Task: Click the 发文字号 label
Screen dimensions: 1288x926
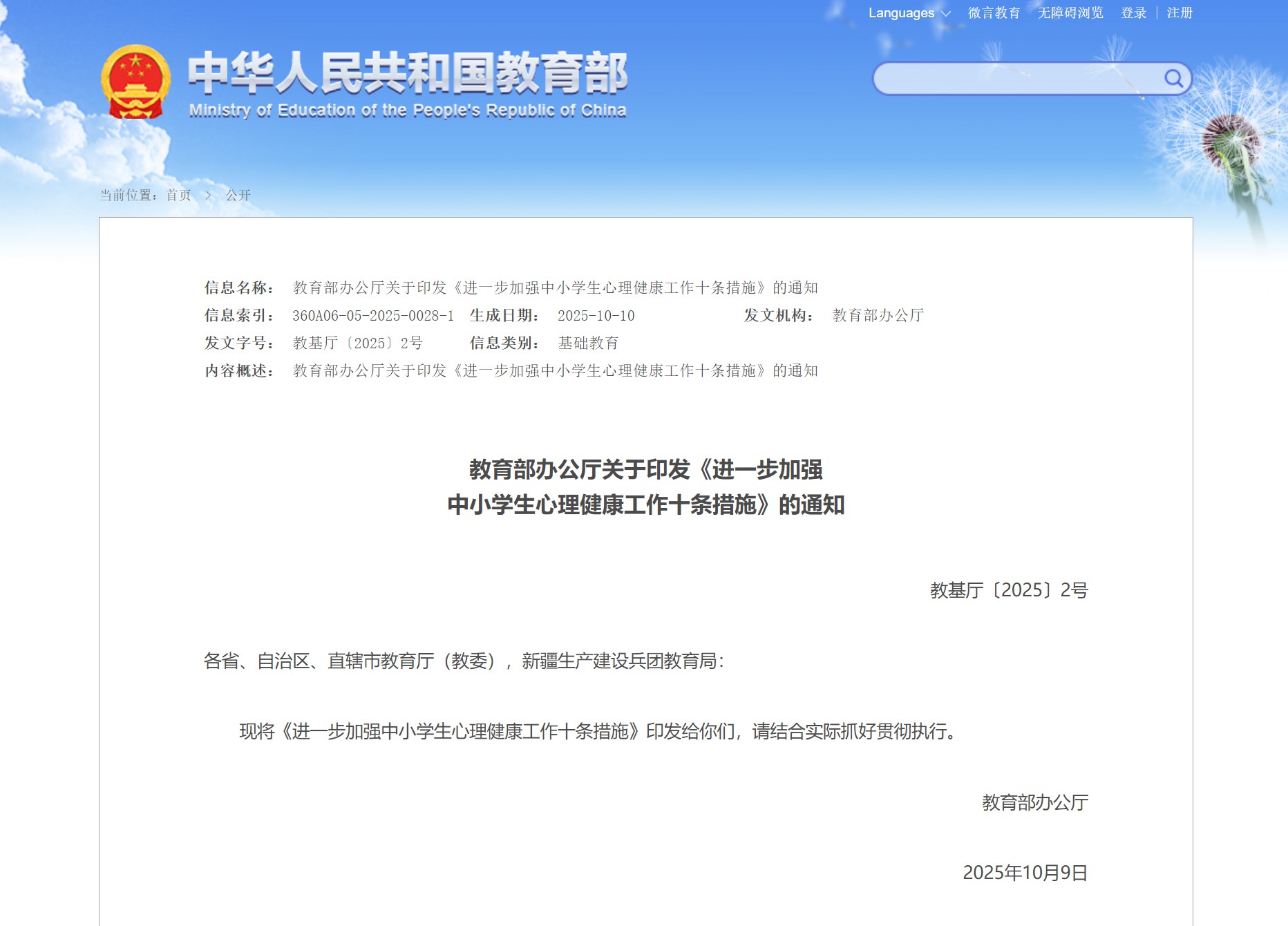Action: (x=239, y=343)
